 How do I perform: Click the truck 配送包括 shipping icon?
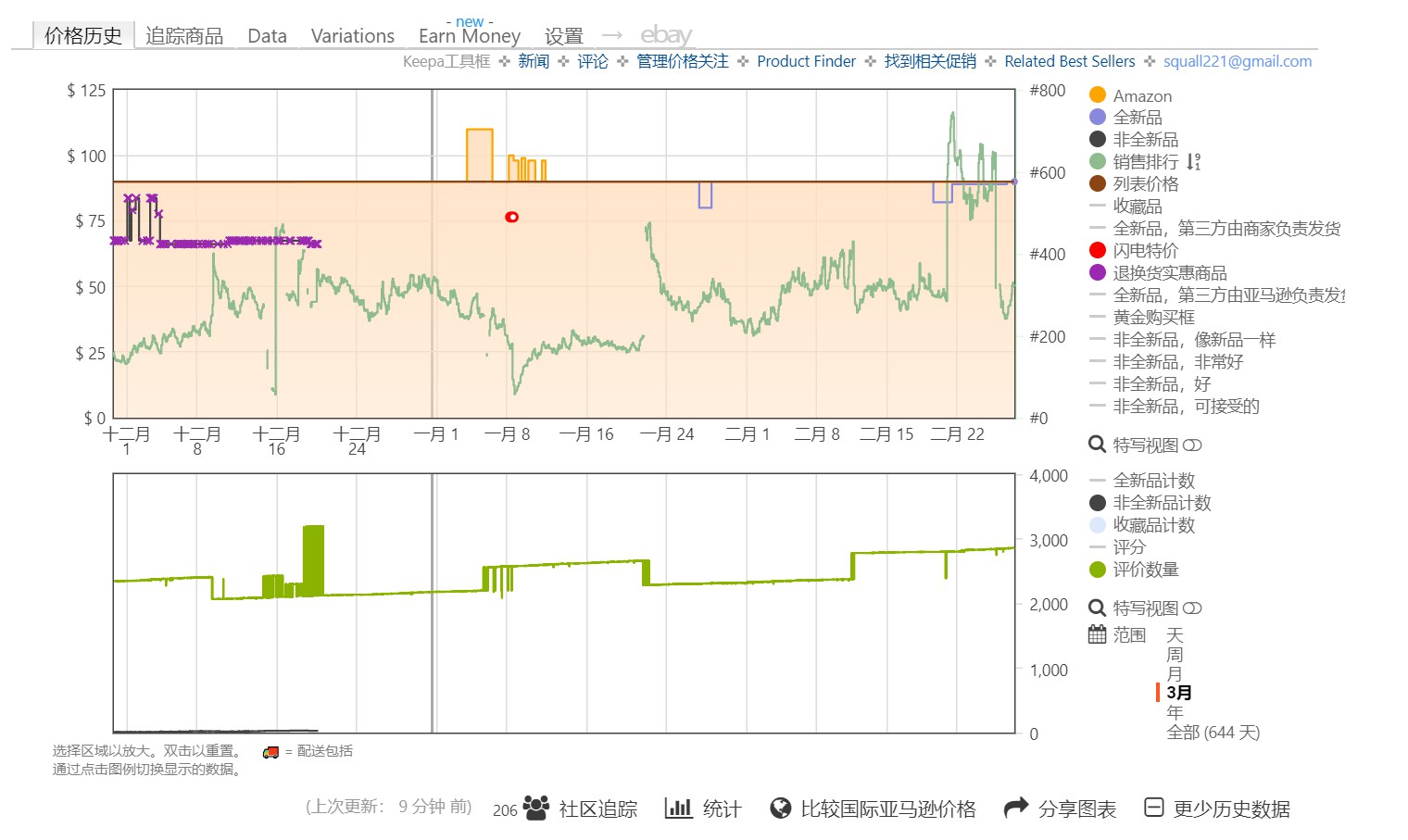(271, 752)
